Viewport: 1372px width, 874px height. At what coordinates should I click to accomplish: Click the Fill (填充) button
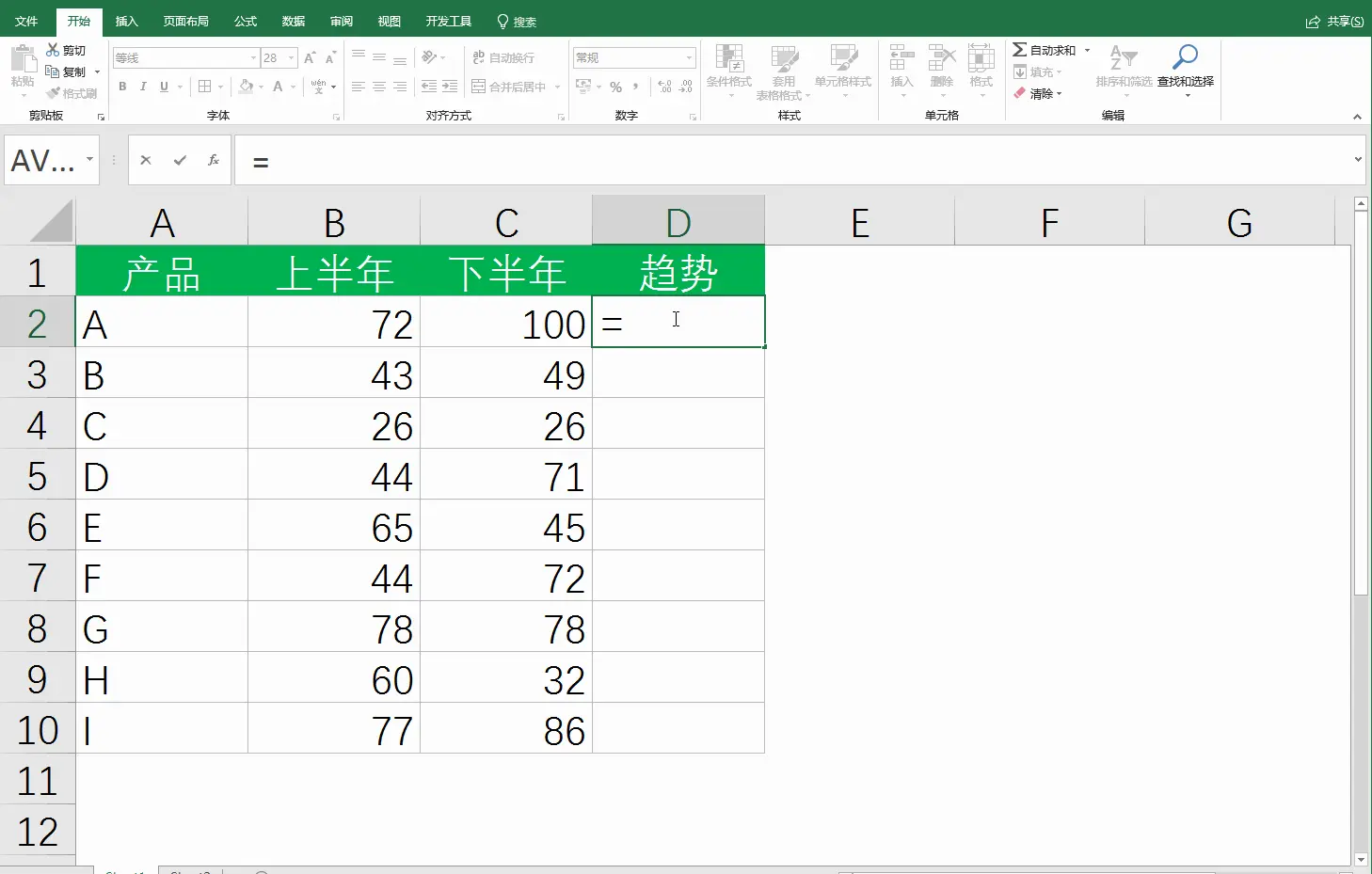pyautogui.click(x=1037, y=72)
